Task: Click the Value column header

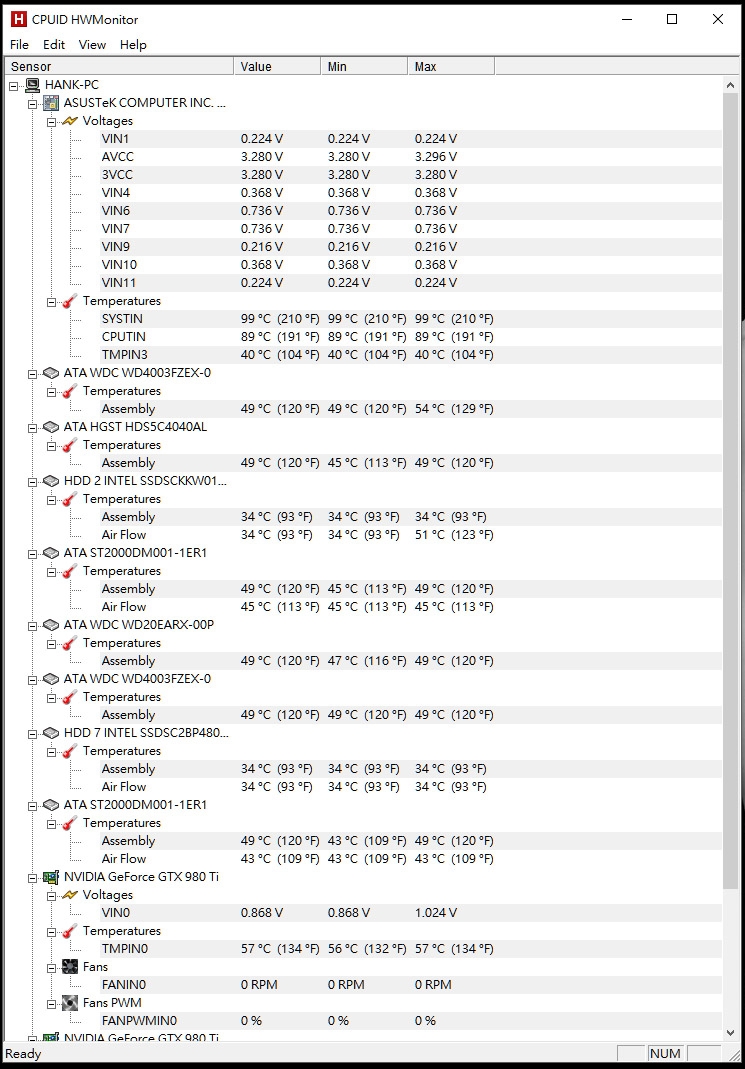Action: coord(277,66)
